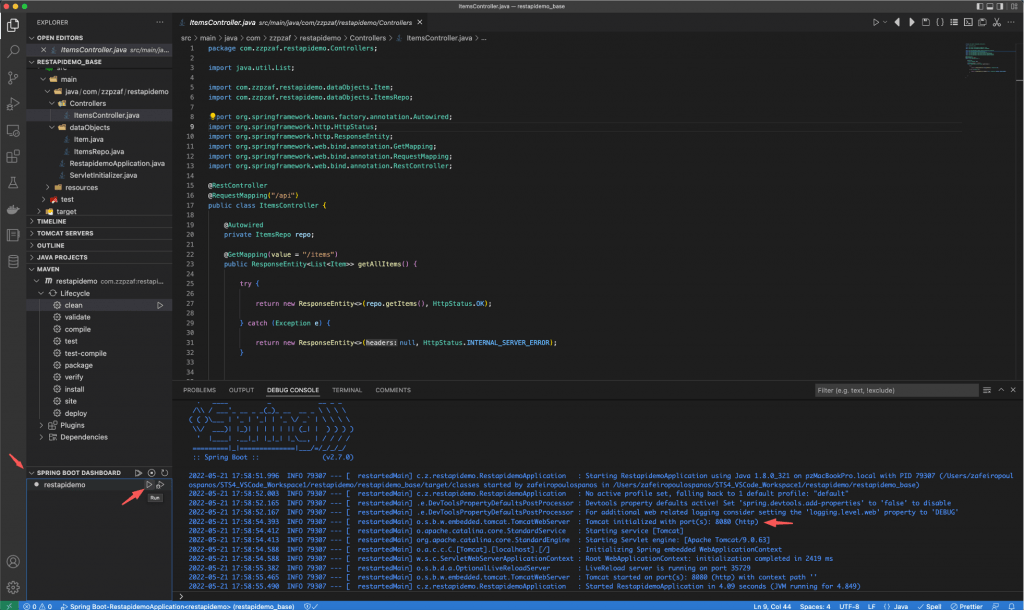Open ItemsRepo.java in the explorer tree
Viewport: 1024px width, 610px height.
point(99,152)
